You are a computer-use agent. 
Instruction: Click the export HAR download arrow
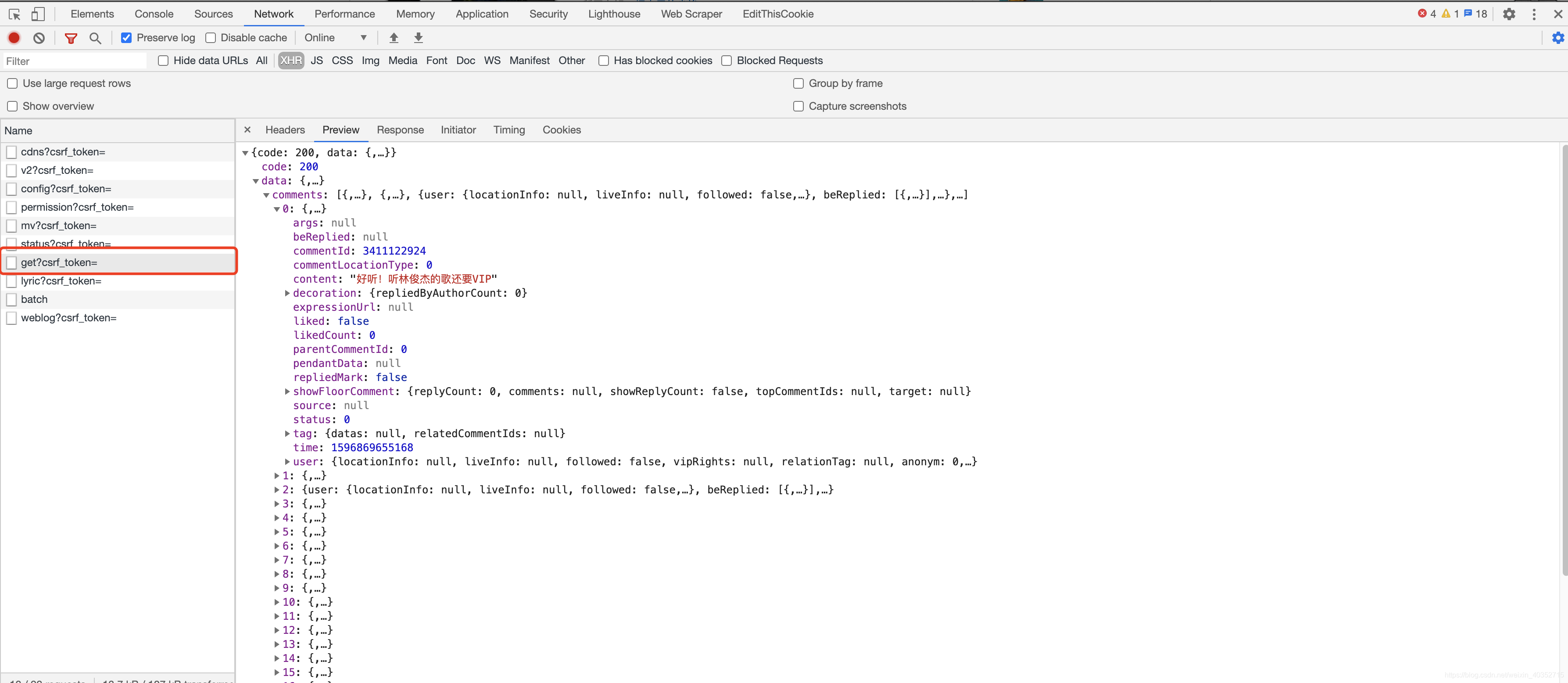click(x=418, y=38)
